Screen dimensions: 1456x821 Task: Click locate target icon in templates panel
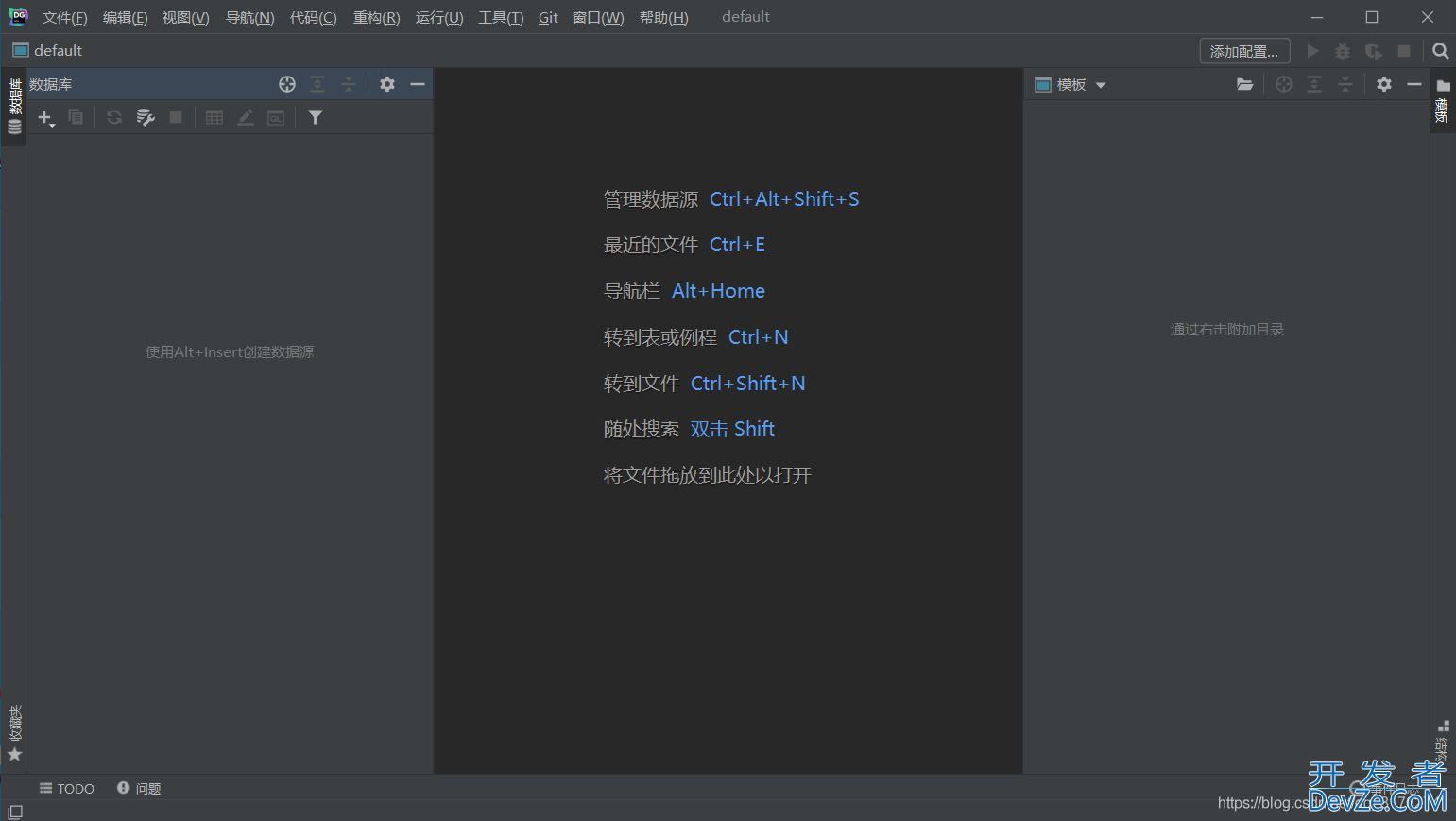click(x=1284, y=84)
